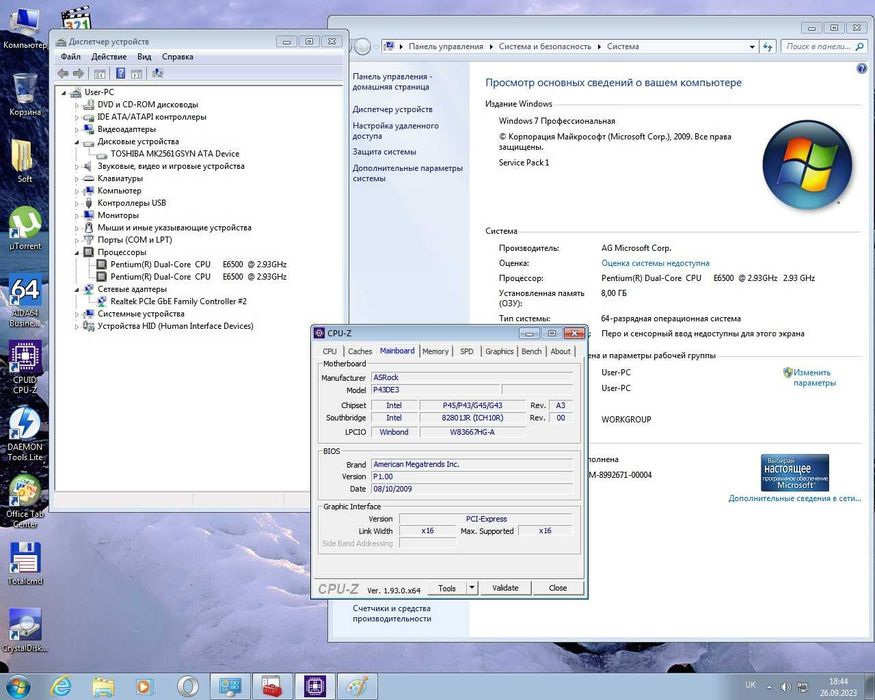Expand IDE ATA/ATAPI контроллеры node
The height and width of the screenshot is (700, 875).
pos(77,117)
